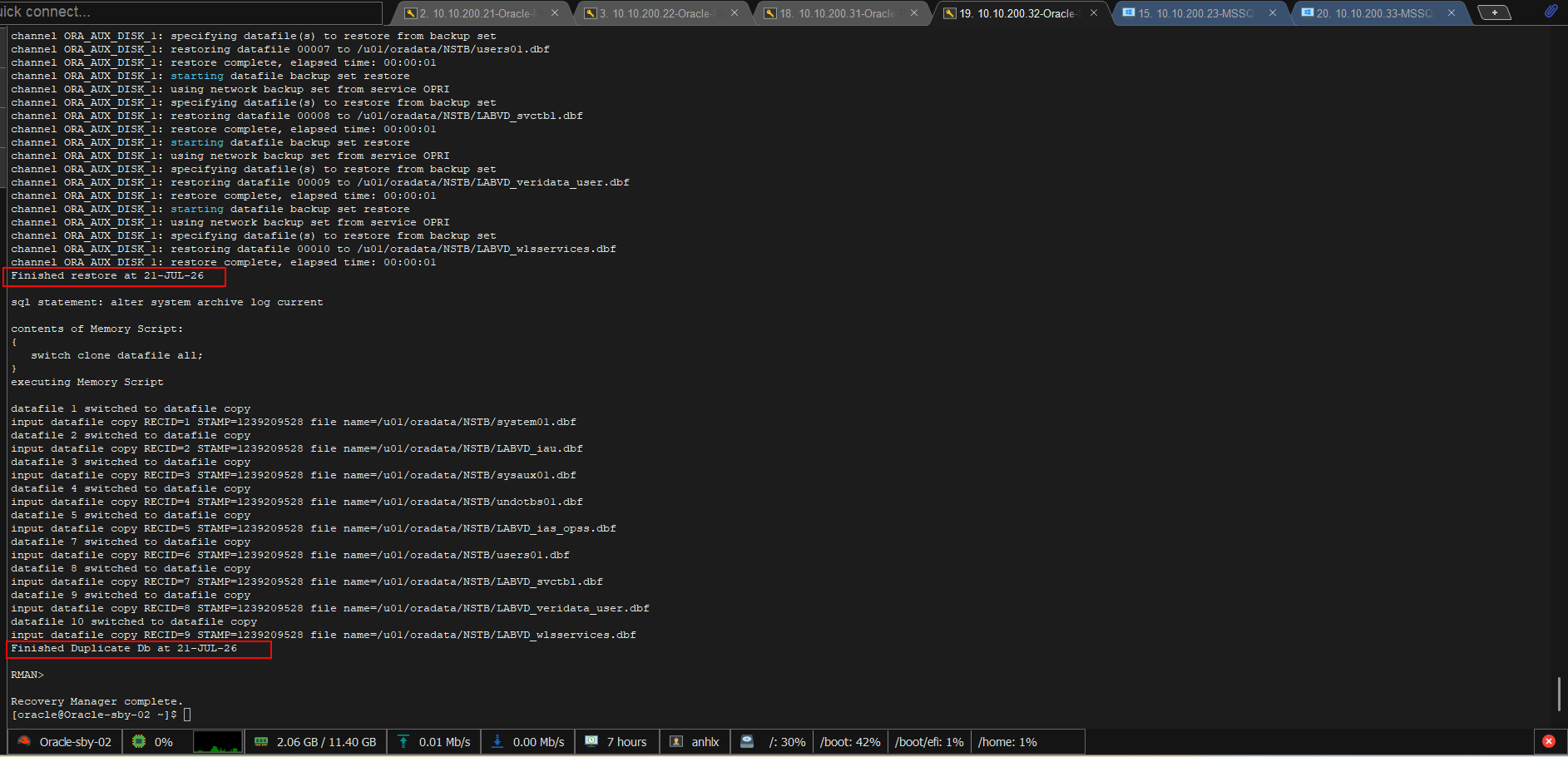This screenshot has width=1568, height=757.
Task: Click 'sql statement: alter system archive log current'
Action: pyautogui.click(x=167, y=302)
